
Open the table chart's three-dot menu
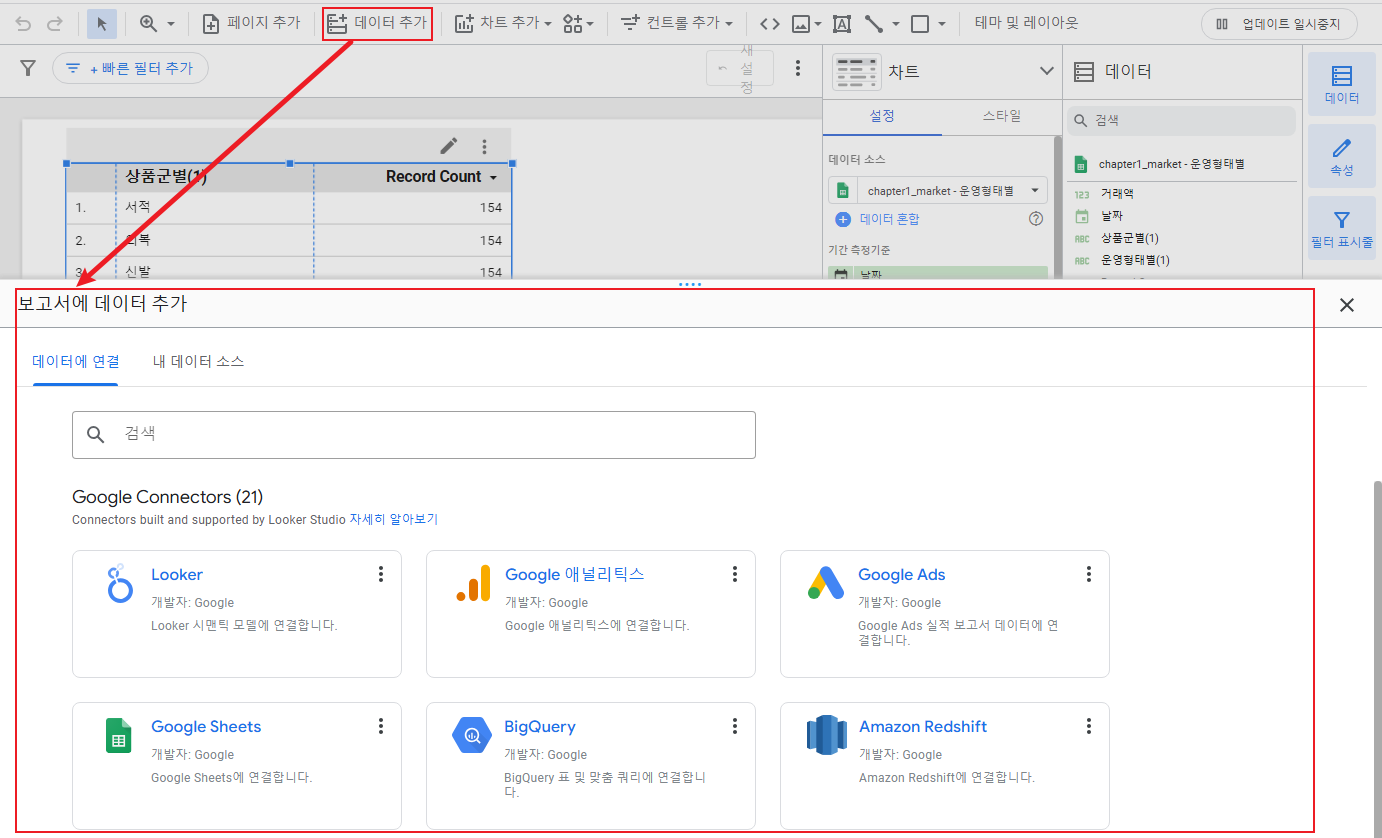(485, 146)
